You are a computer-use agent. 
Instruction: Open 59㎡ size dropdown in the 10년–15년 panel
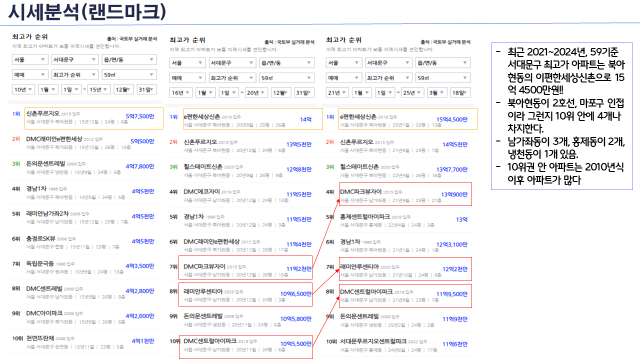point(129,75)
